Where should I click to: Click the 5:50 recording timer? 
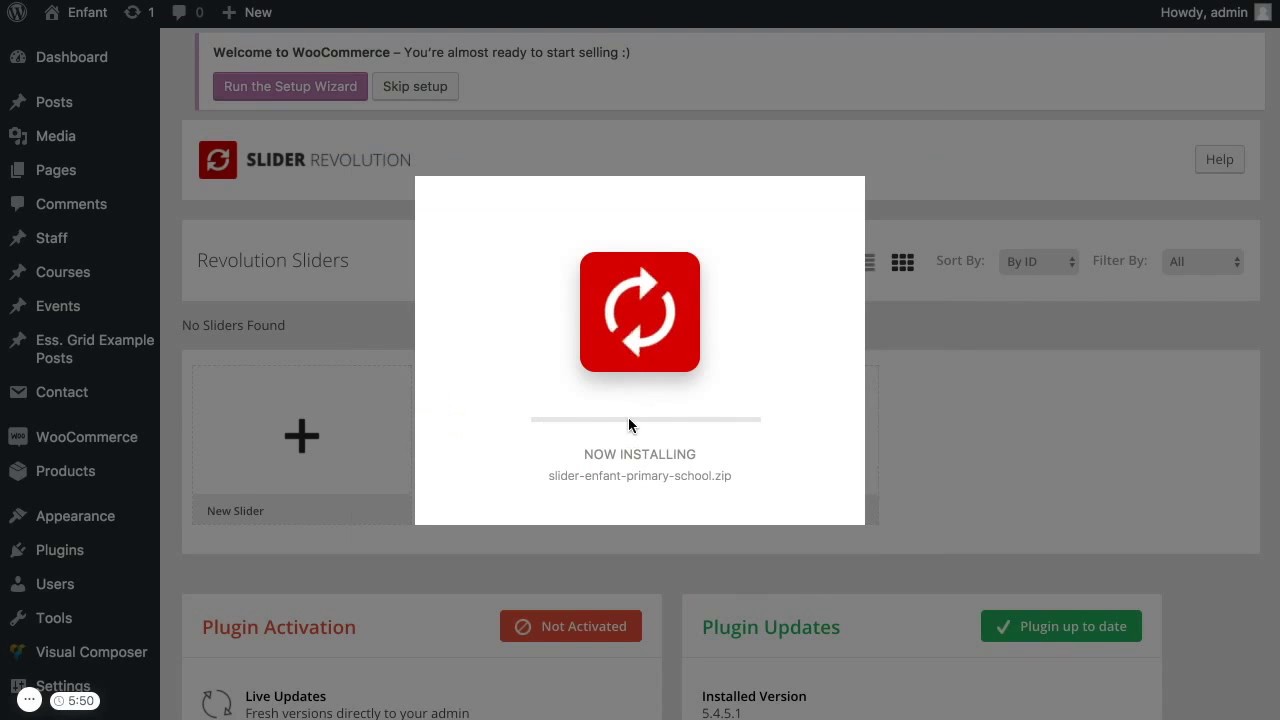coord(74,701)
